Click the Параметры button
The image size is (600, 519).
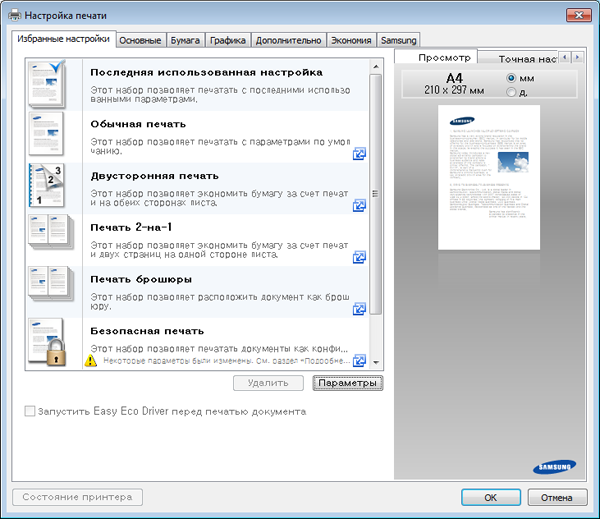347,382
